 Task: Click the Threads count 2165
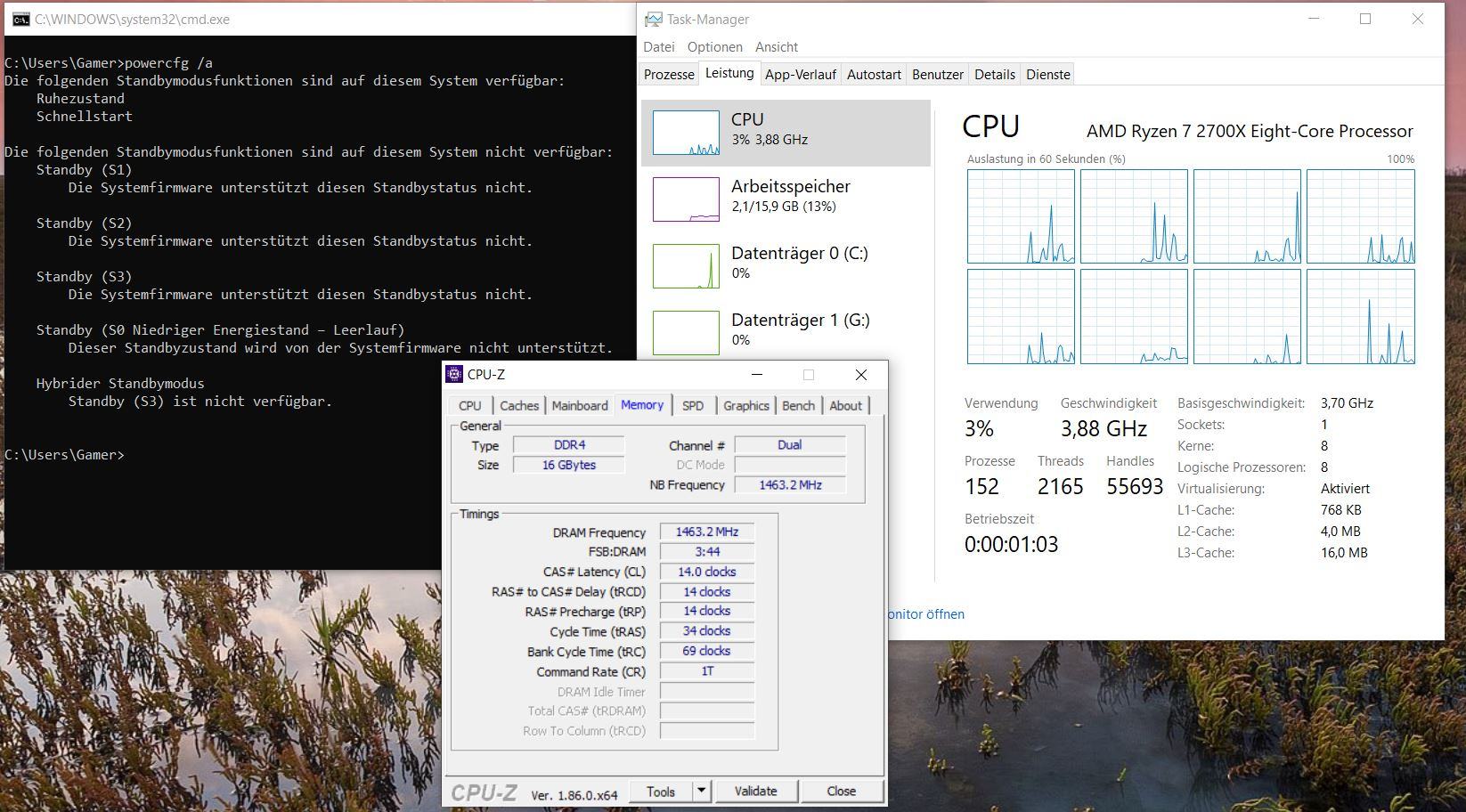pyautogui.click(x=1060, y=486)
